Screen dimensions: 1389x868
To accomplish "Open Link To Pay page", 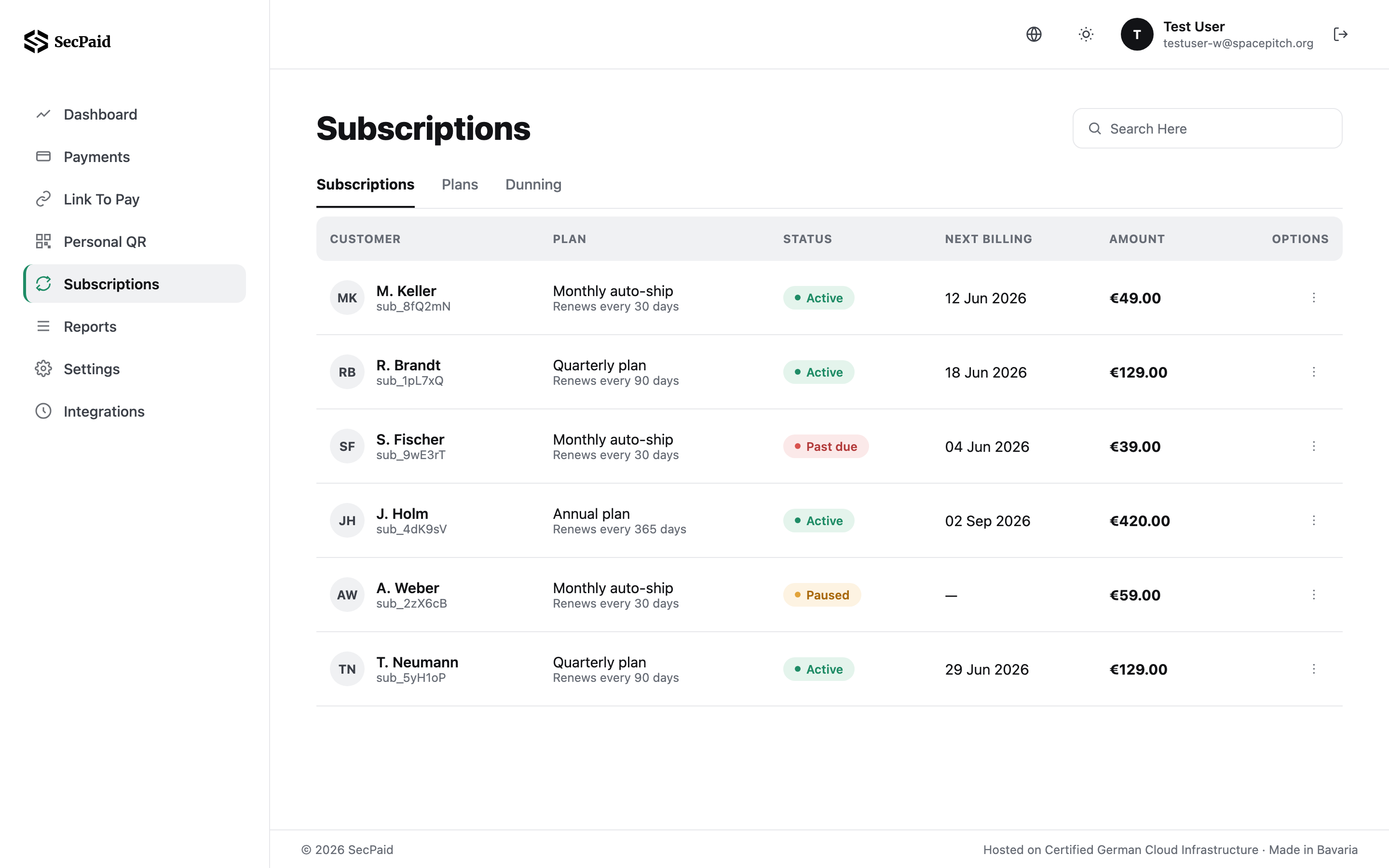I will point(134,199).
